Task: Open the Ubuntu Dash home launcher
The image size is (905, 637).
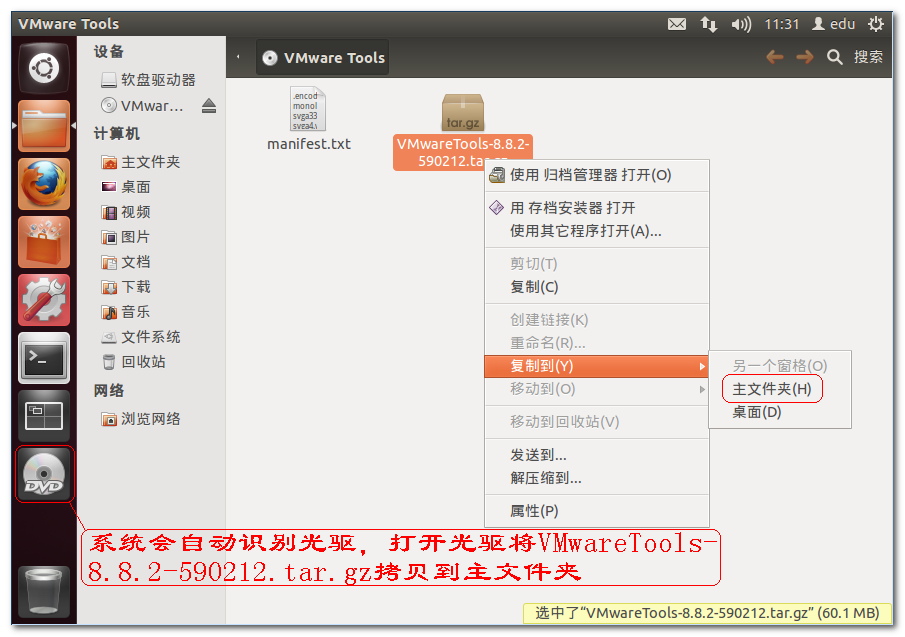Action: 44,68
